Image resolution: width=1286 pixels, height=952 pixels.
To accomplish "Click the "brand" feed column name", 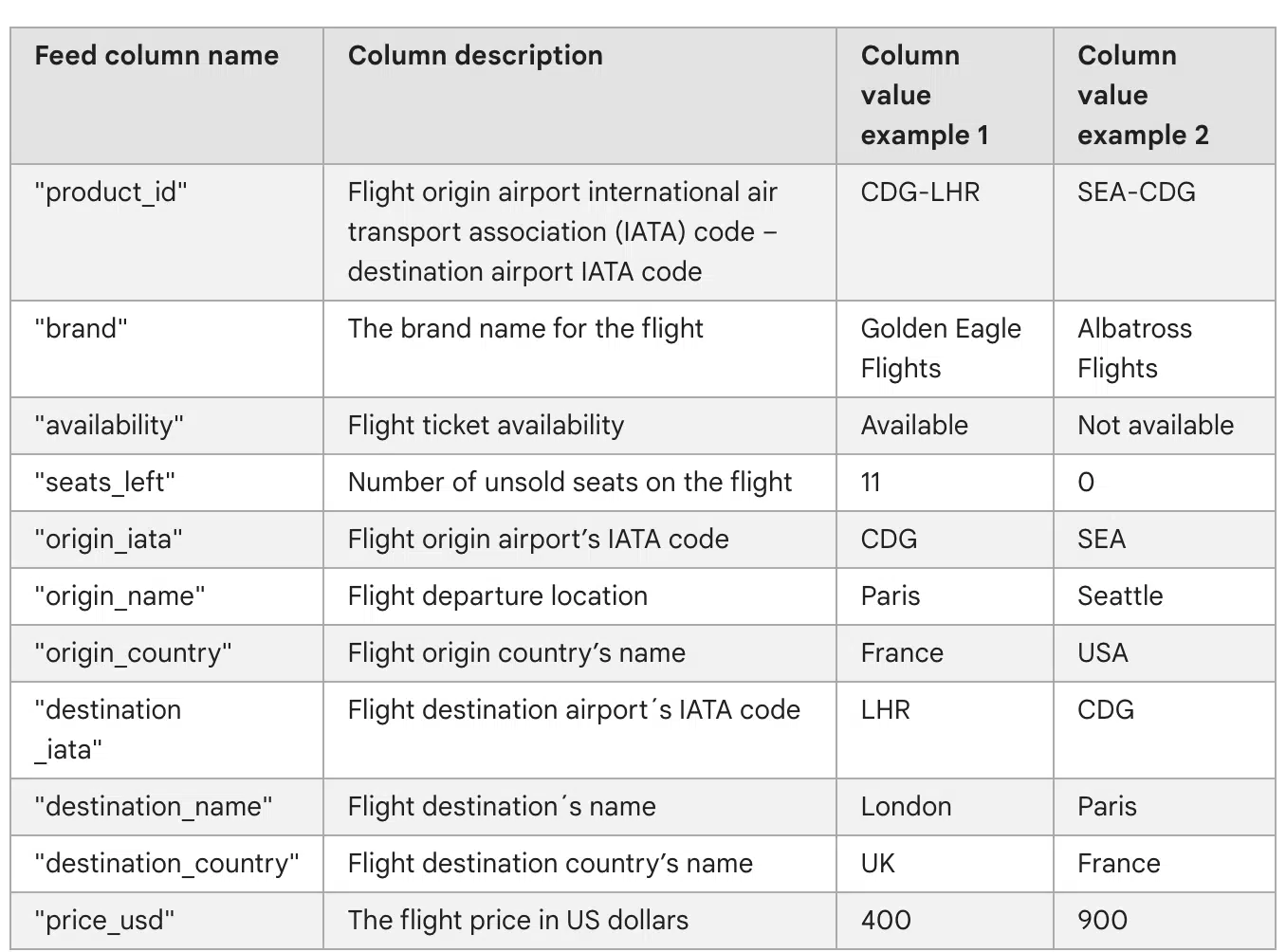I will coord(82,329).
